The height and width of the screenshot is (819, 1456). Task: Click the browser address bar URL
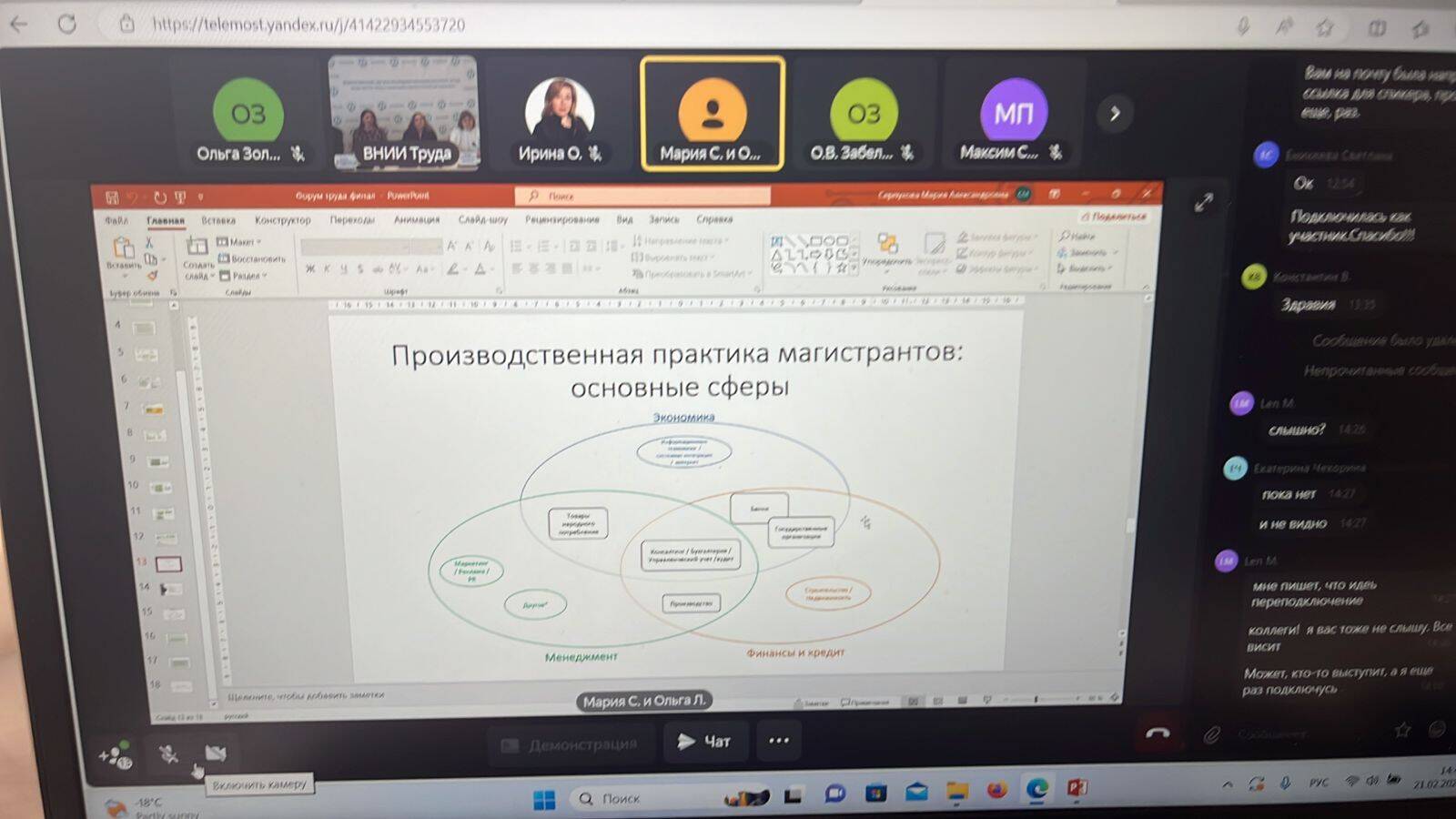click(x=308, y=25)
